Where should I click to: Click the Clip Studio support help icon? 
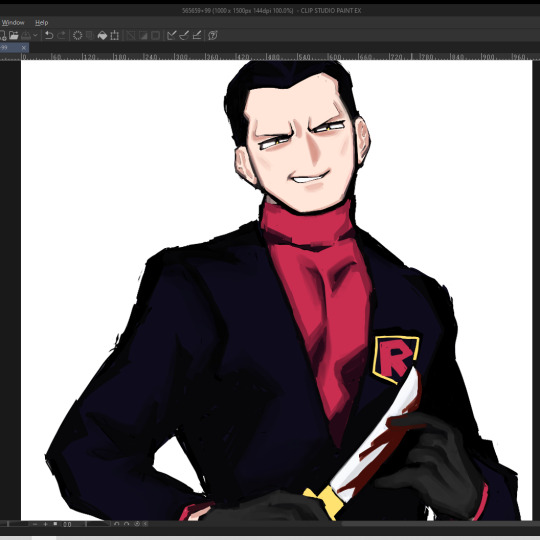point(213,35)
